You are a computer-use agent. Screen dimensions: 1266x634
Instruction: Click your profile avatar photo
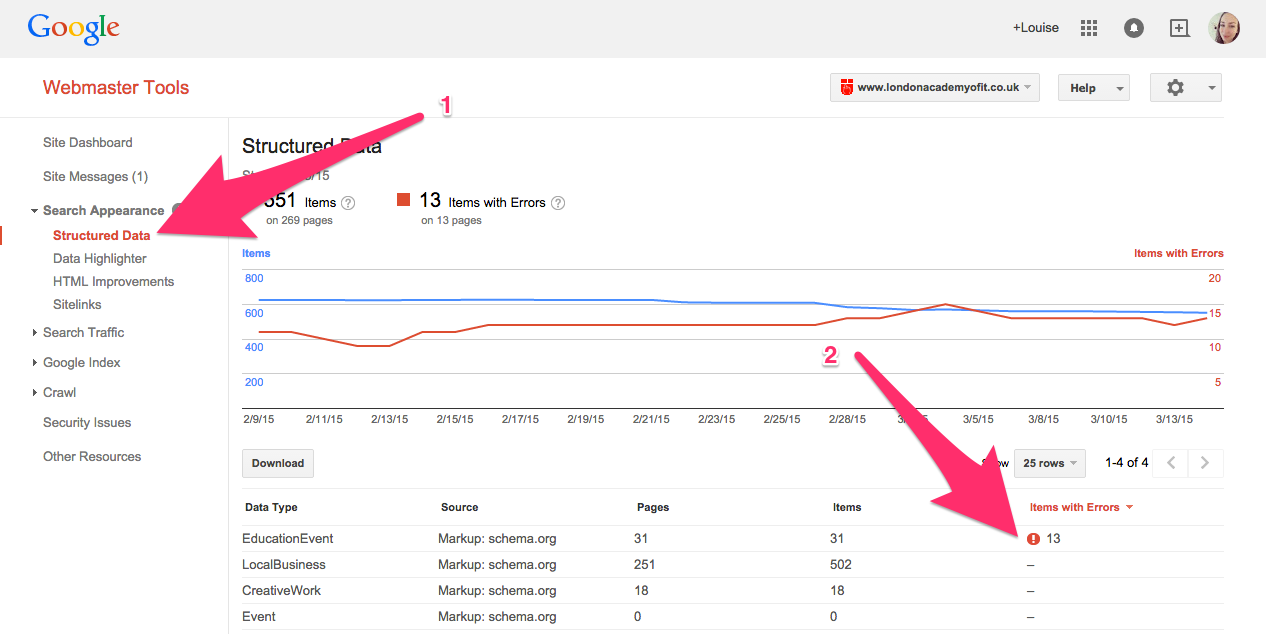(x=1224, y=27)
